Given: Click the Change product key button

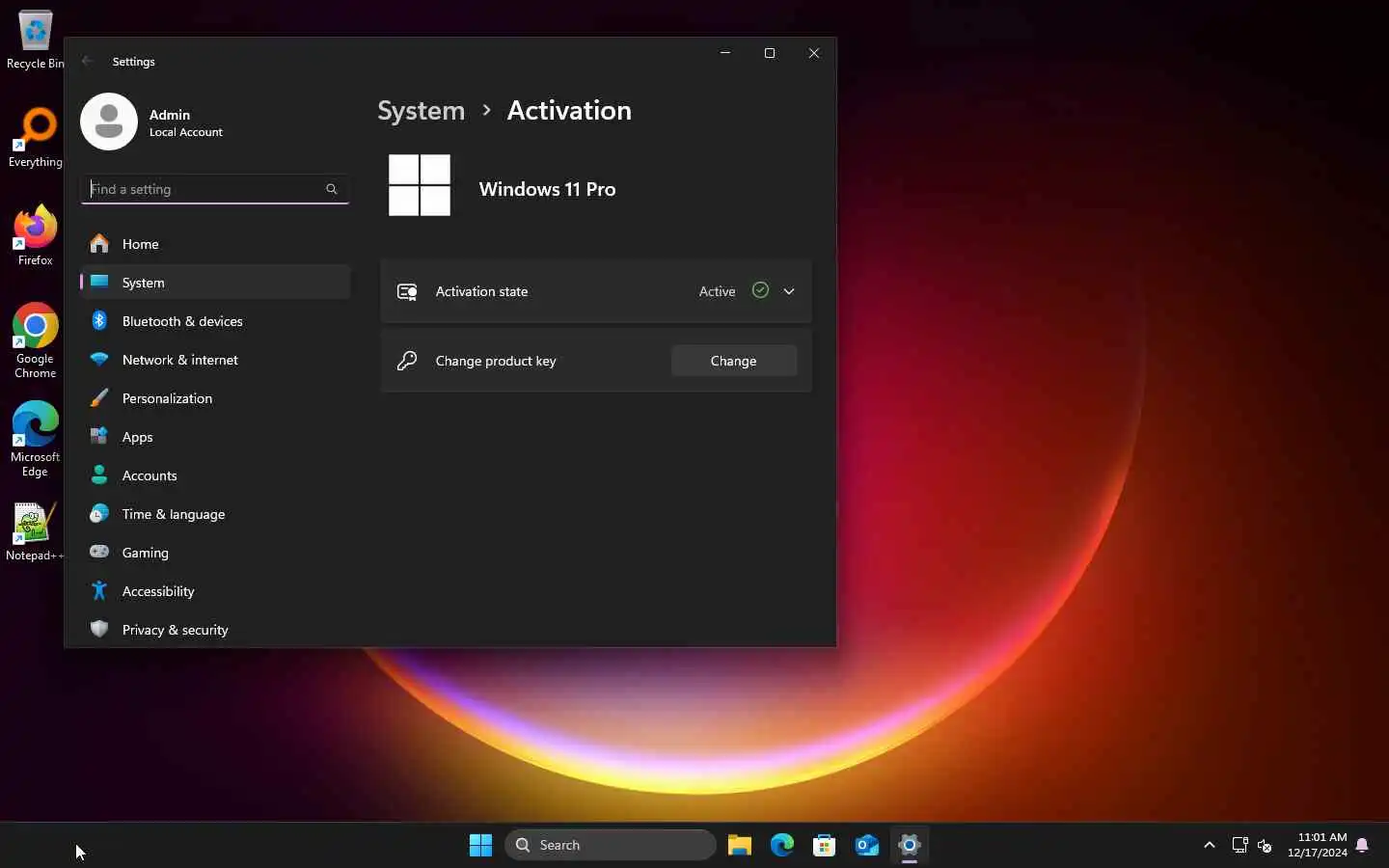Looking at the screenshot, I should [734, 361].
